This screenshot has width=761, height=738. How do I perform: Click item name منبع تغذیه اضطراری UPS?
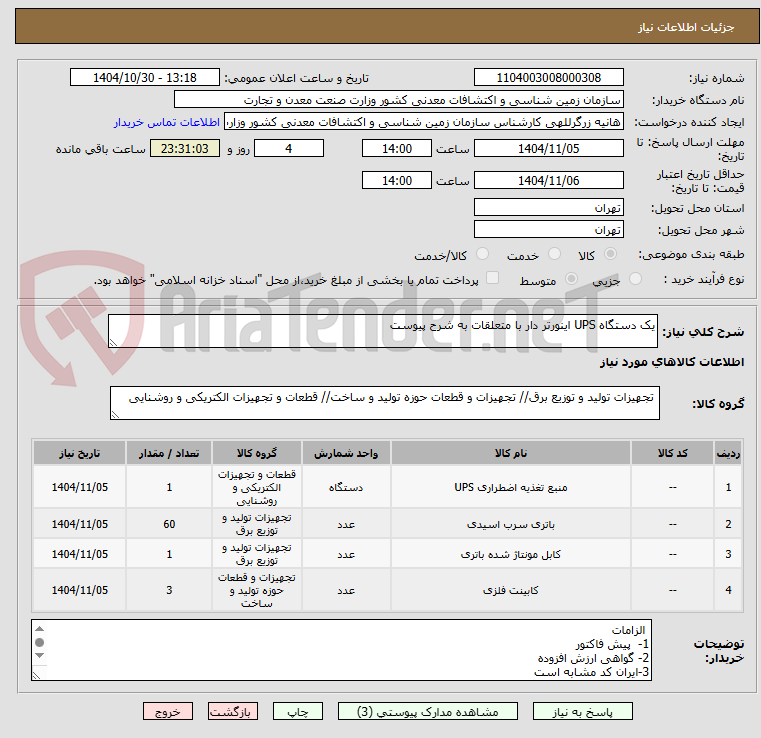point(511,487)
